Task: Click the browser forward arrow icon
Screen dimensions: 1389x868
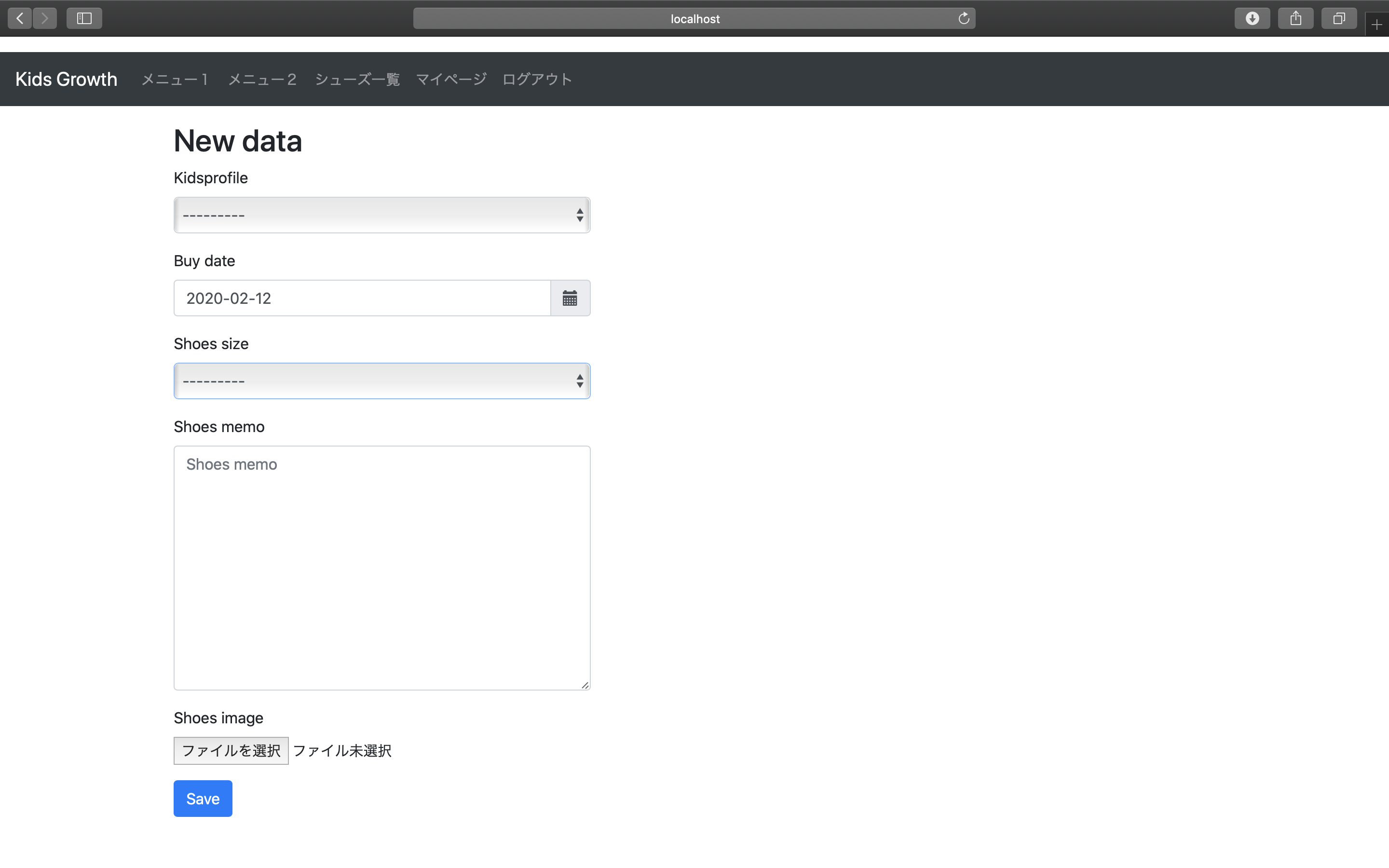Action: click(45, 18)
